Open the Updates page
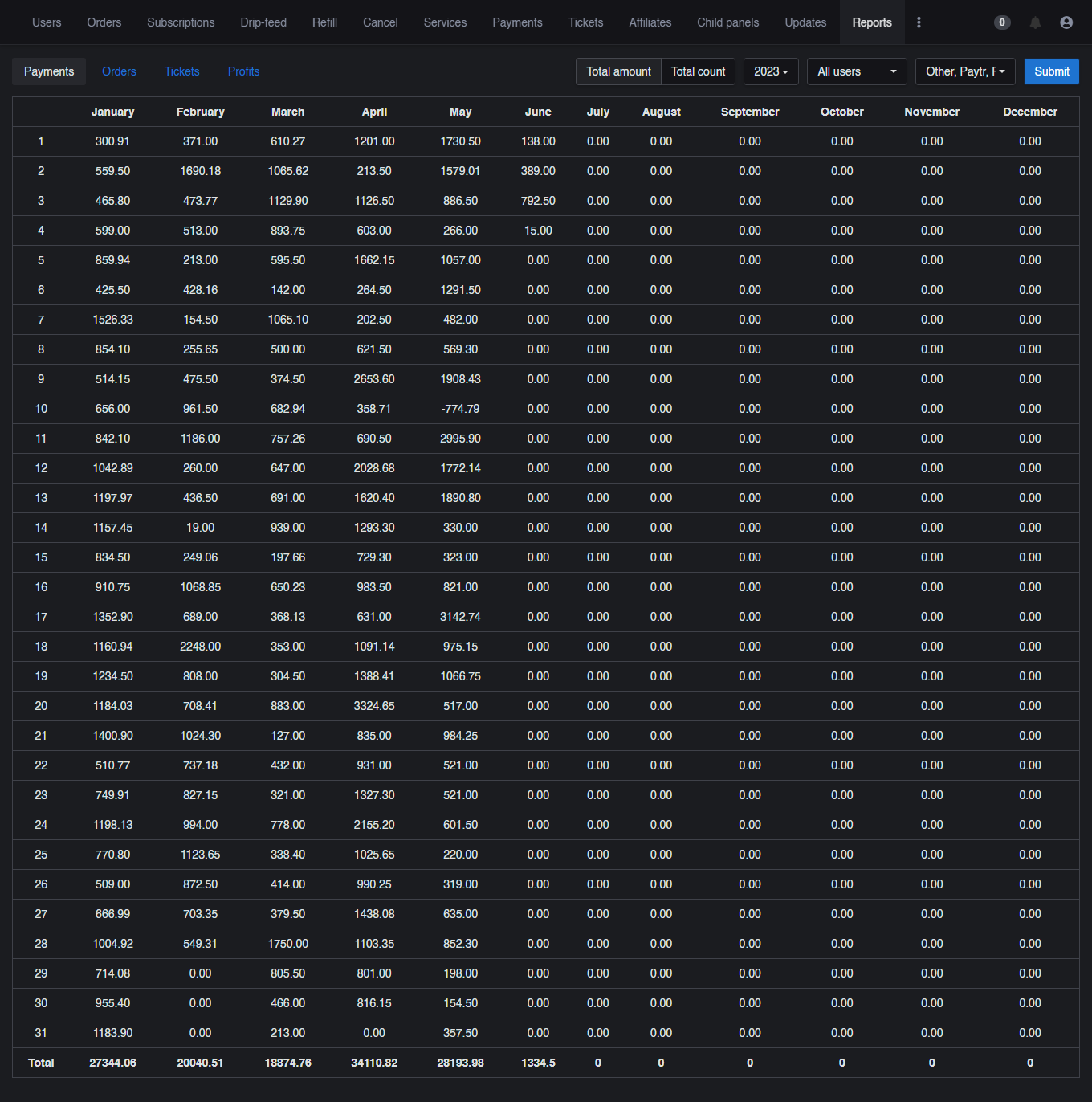The height and width of the screenshot is (1102, 1092). [x=805, y=22]
